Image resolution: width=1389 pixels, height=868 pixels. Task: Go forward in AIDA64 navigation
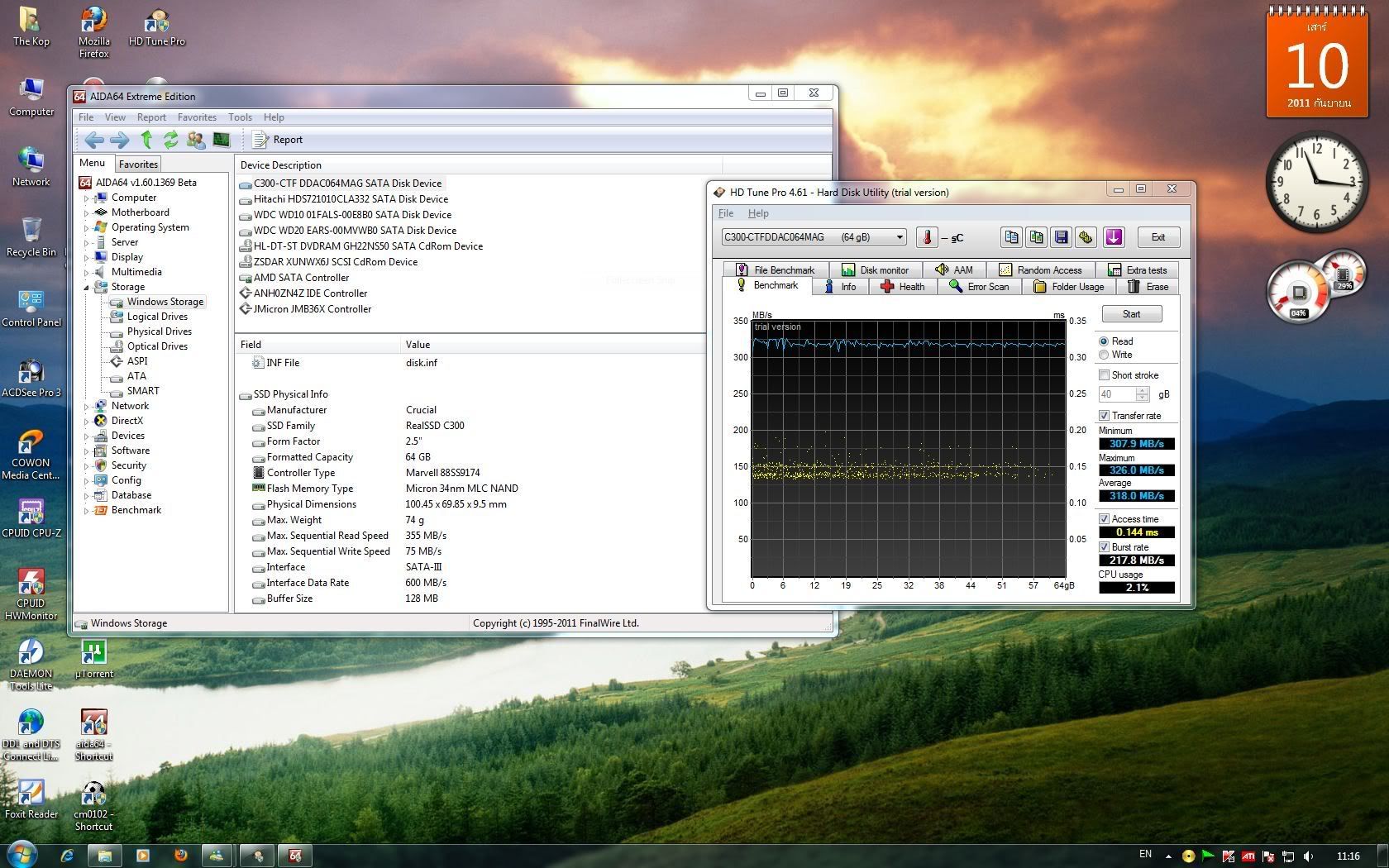[120, 140]
